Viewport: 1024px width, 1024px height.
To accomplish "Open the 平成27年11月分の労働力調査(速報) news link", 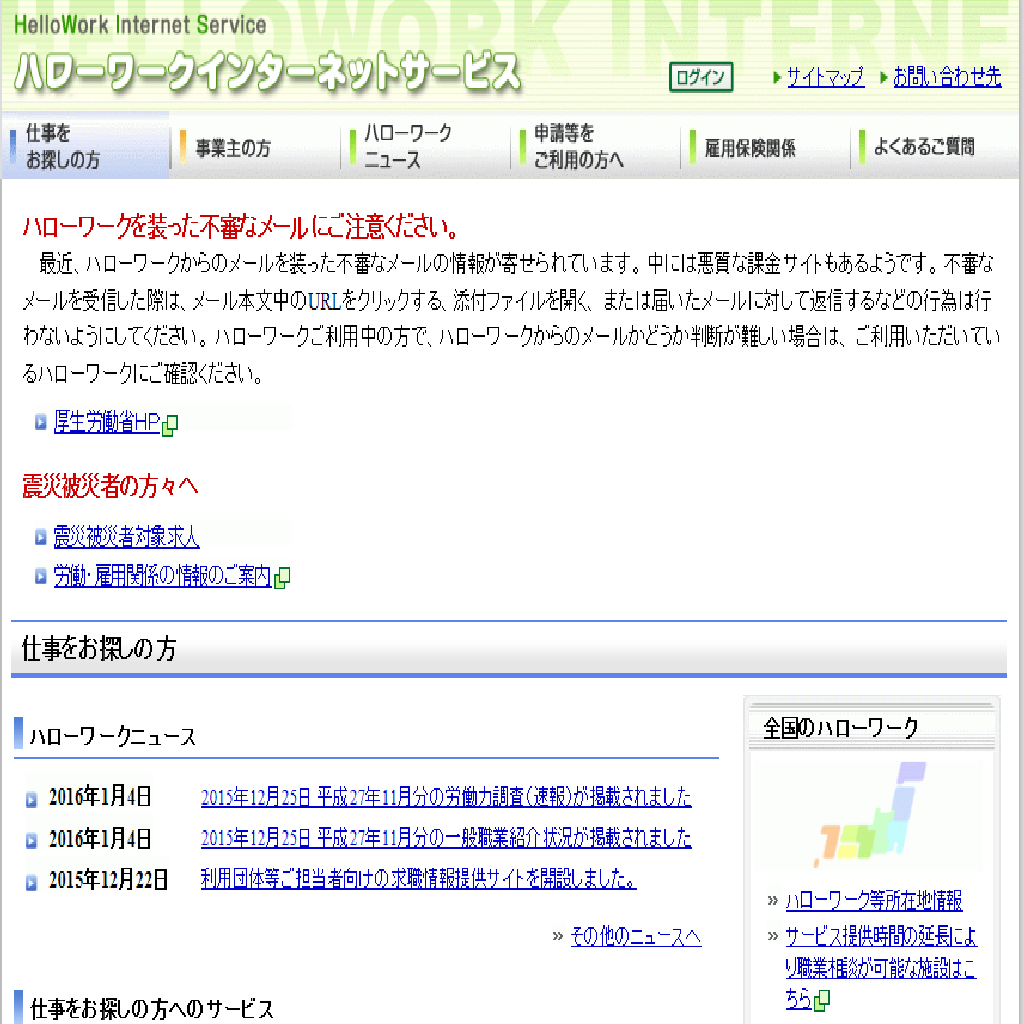I will (x=446, y=797).
